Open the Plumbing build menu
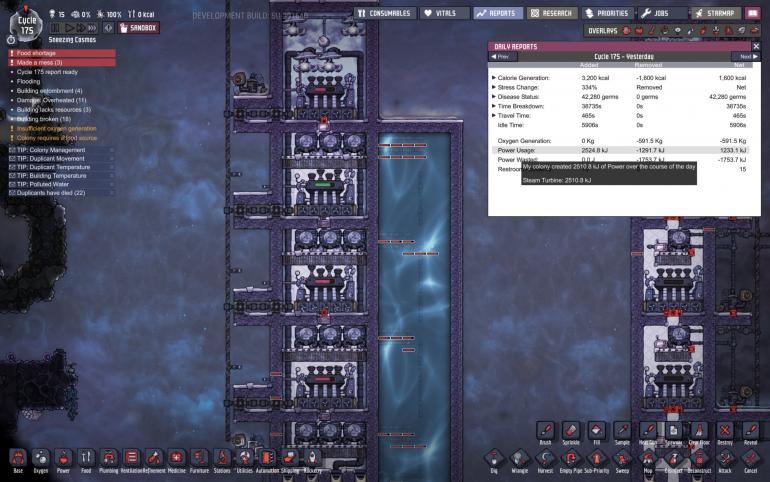770x482 pixels. [108, 456]
